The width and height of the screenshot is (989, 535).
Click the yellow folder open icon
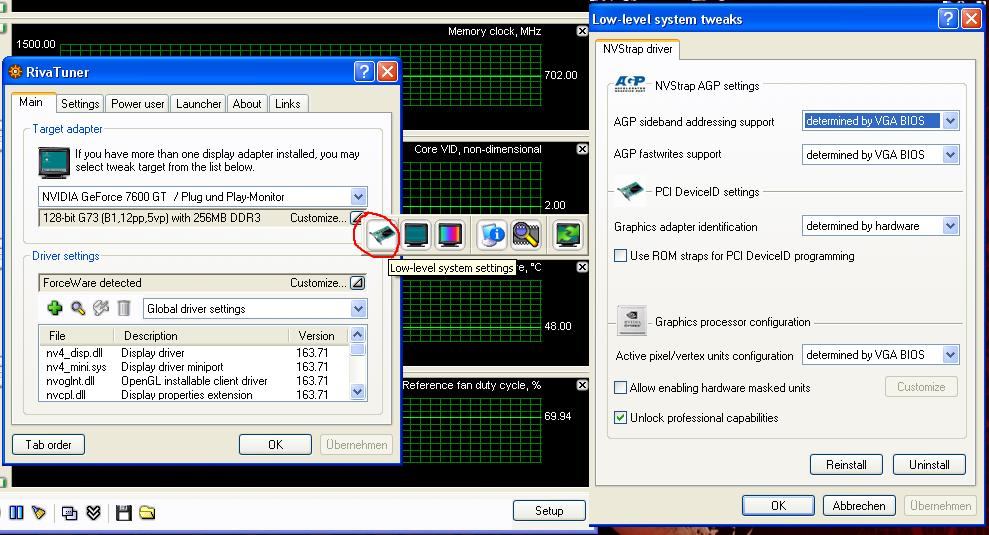(147, 513)
